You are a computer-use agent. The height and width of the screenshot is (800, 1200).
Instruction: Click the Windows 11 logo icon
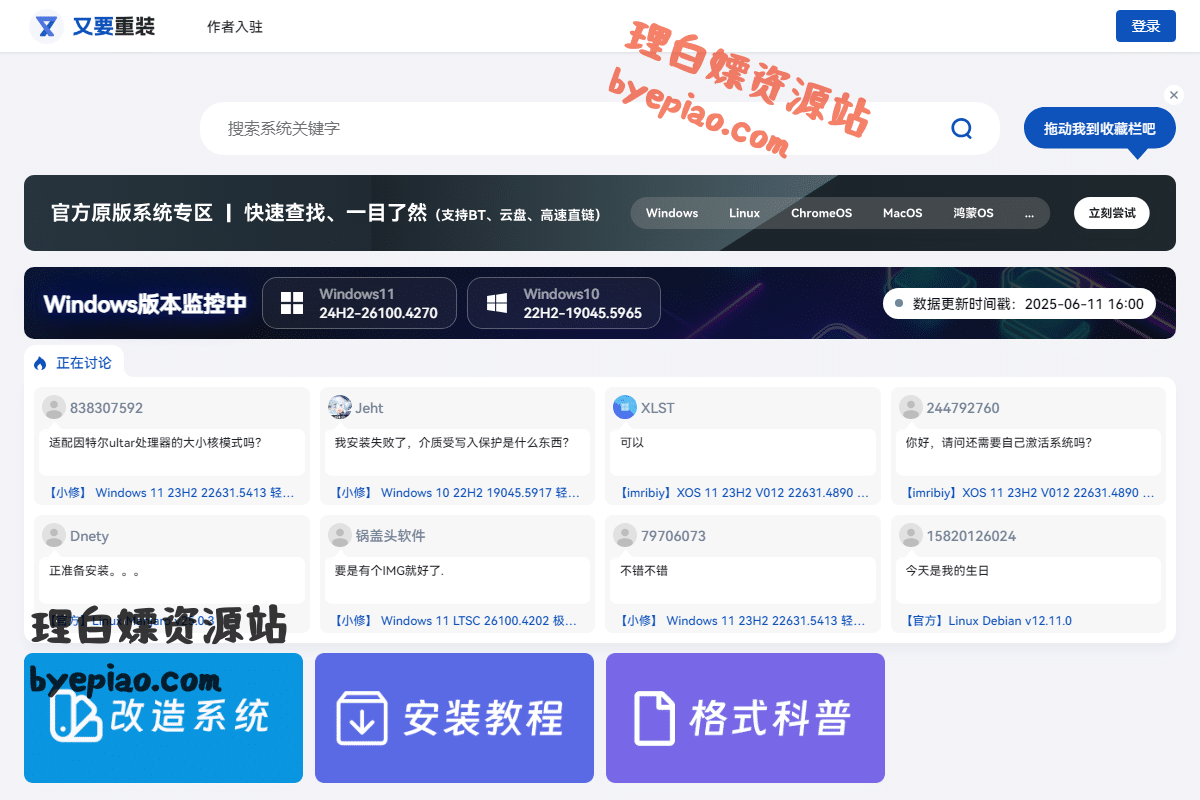[292, 303]
